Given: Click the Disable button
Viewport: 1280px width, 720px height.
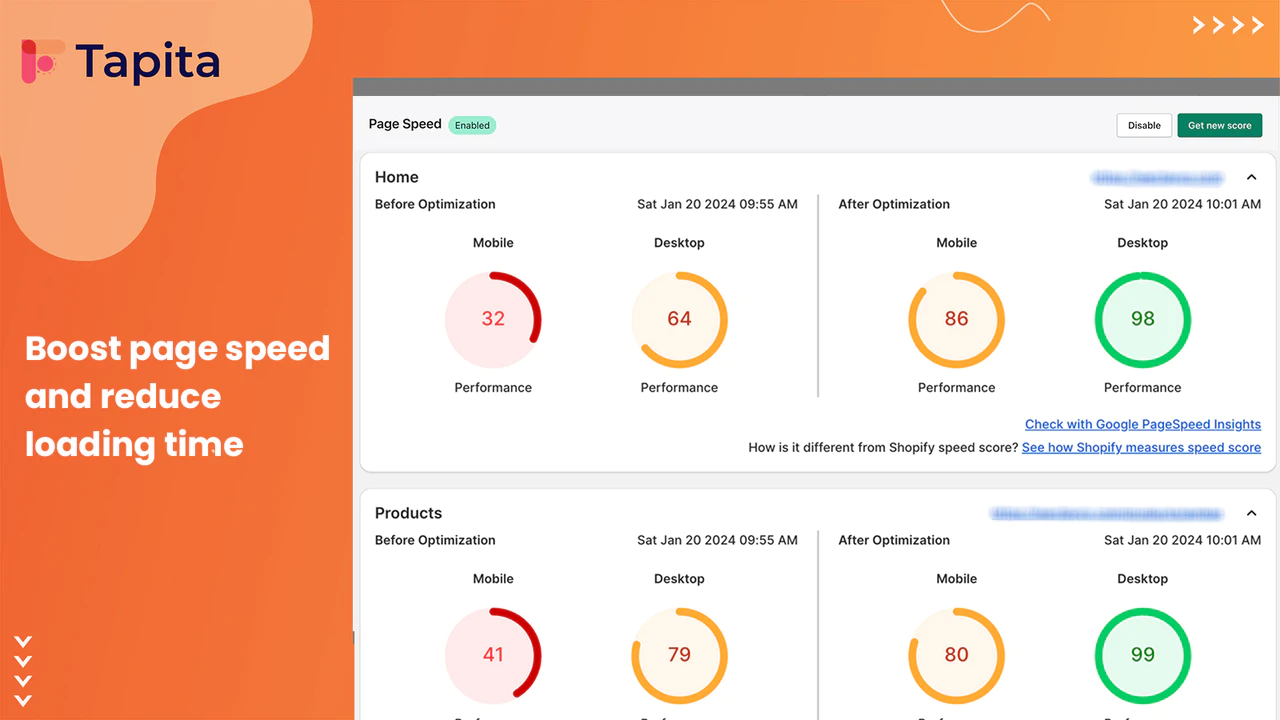Looking at the screenshot, I should click(1144, 125).
